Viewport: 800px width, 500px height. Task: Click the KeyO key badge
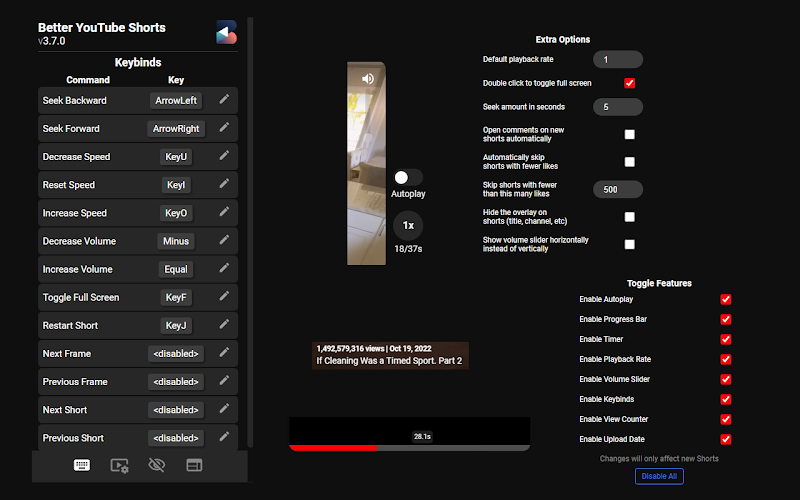pyautogui.click(x=176, y=213)
